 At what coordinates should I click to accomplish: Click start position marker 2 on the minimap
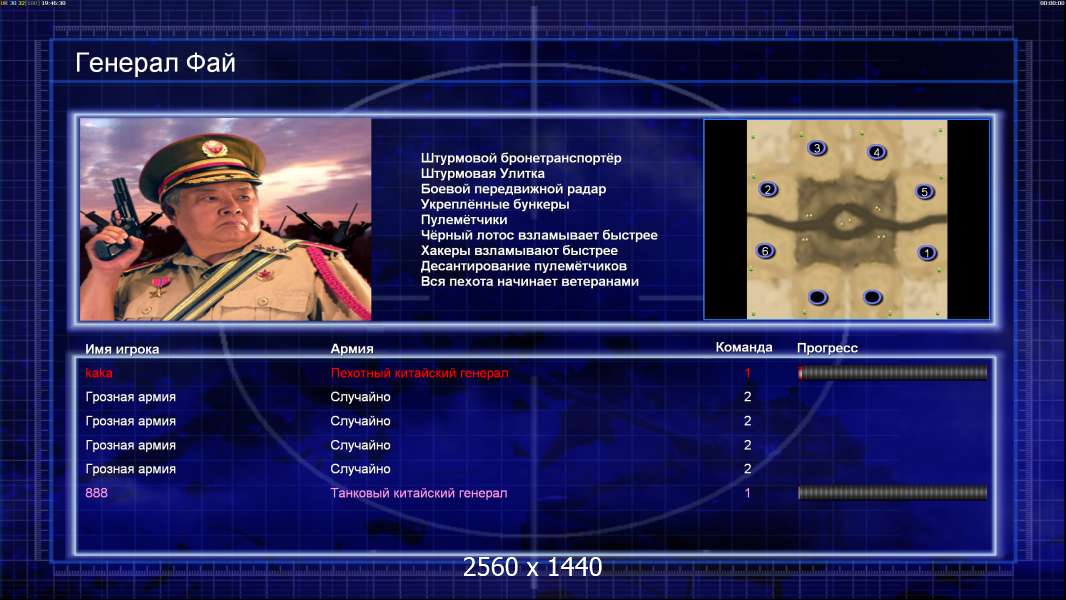click(x=768, y=190)
